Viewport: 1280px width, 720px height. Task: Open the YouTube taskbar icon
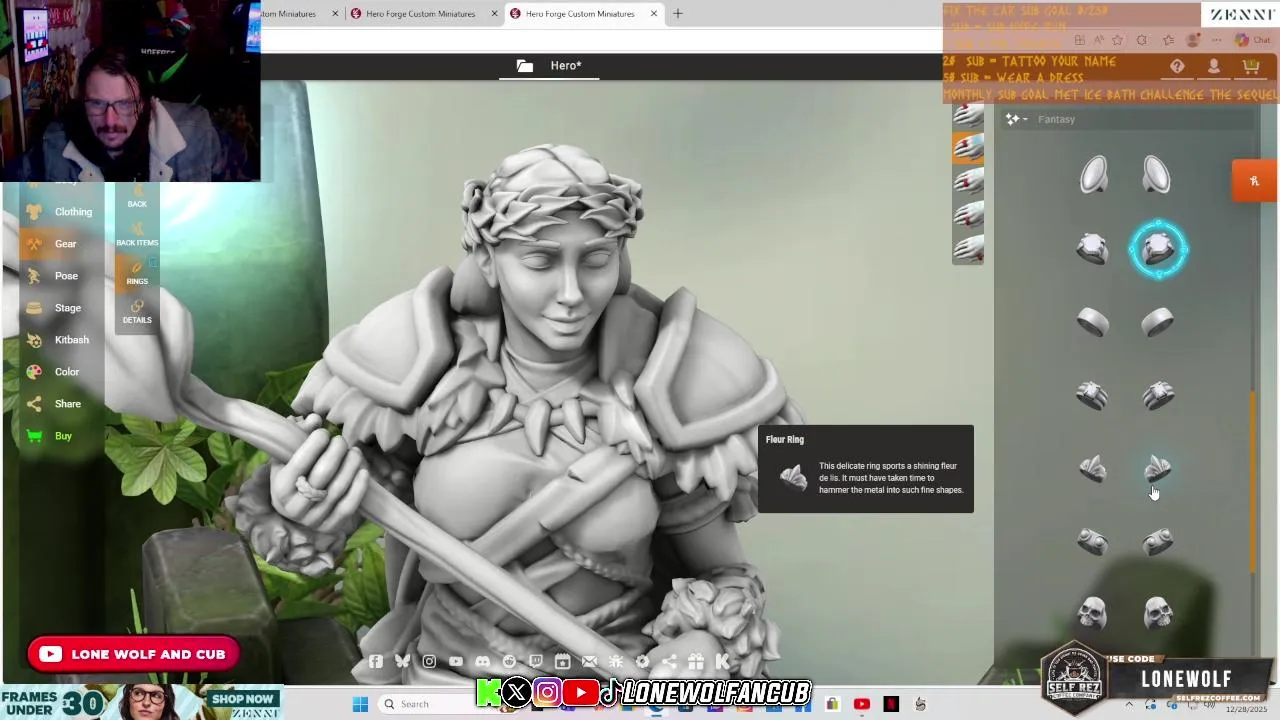coord(861,704)
